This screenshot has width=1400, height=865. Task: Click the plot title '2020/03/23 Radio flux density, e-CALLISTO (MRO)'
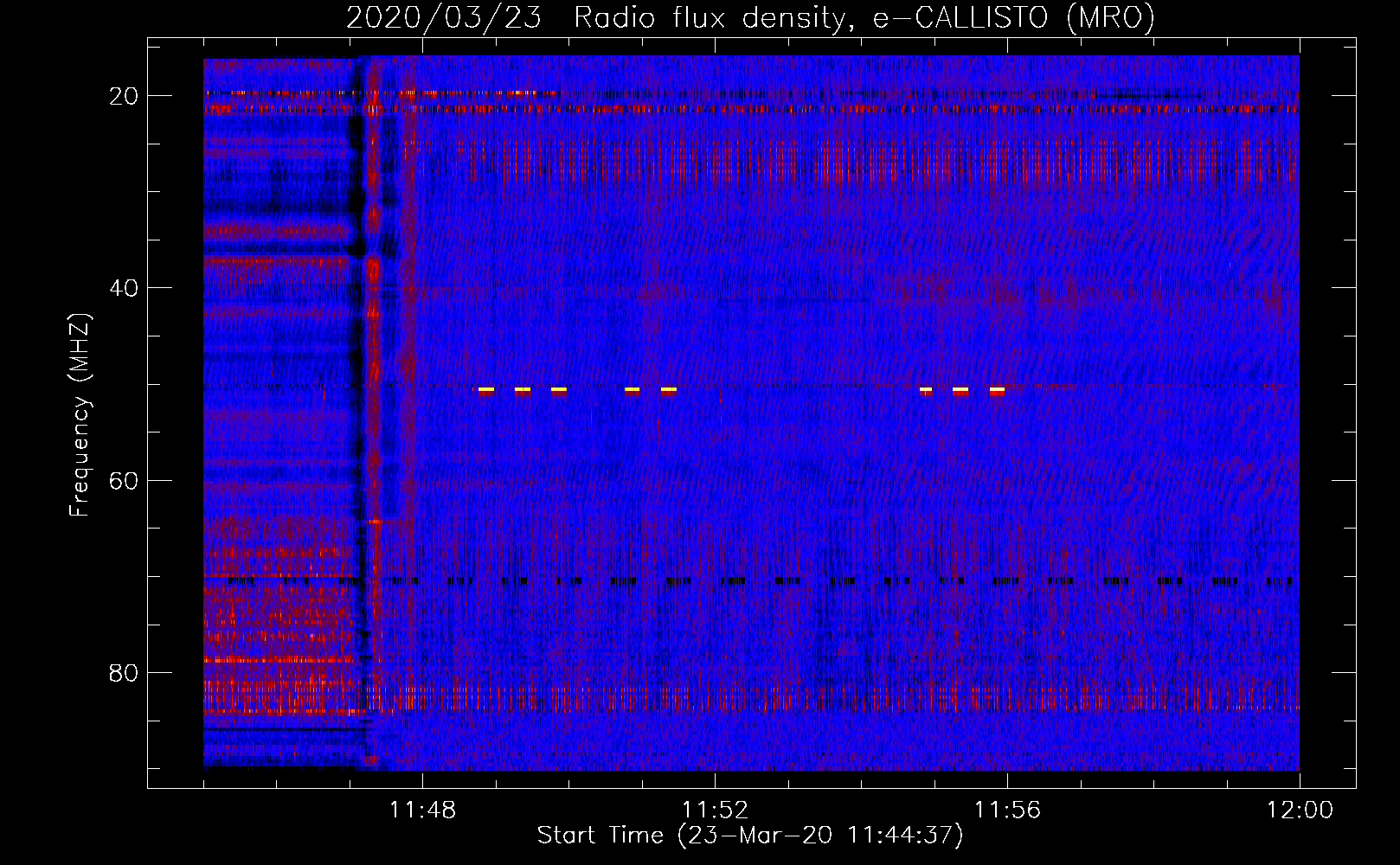(750, 17)
